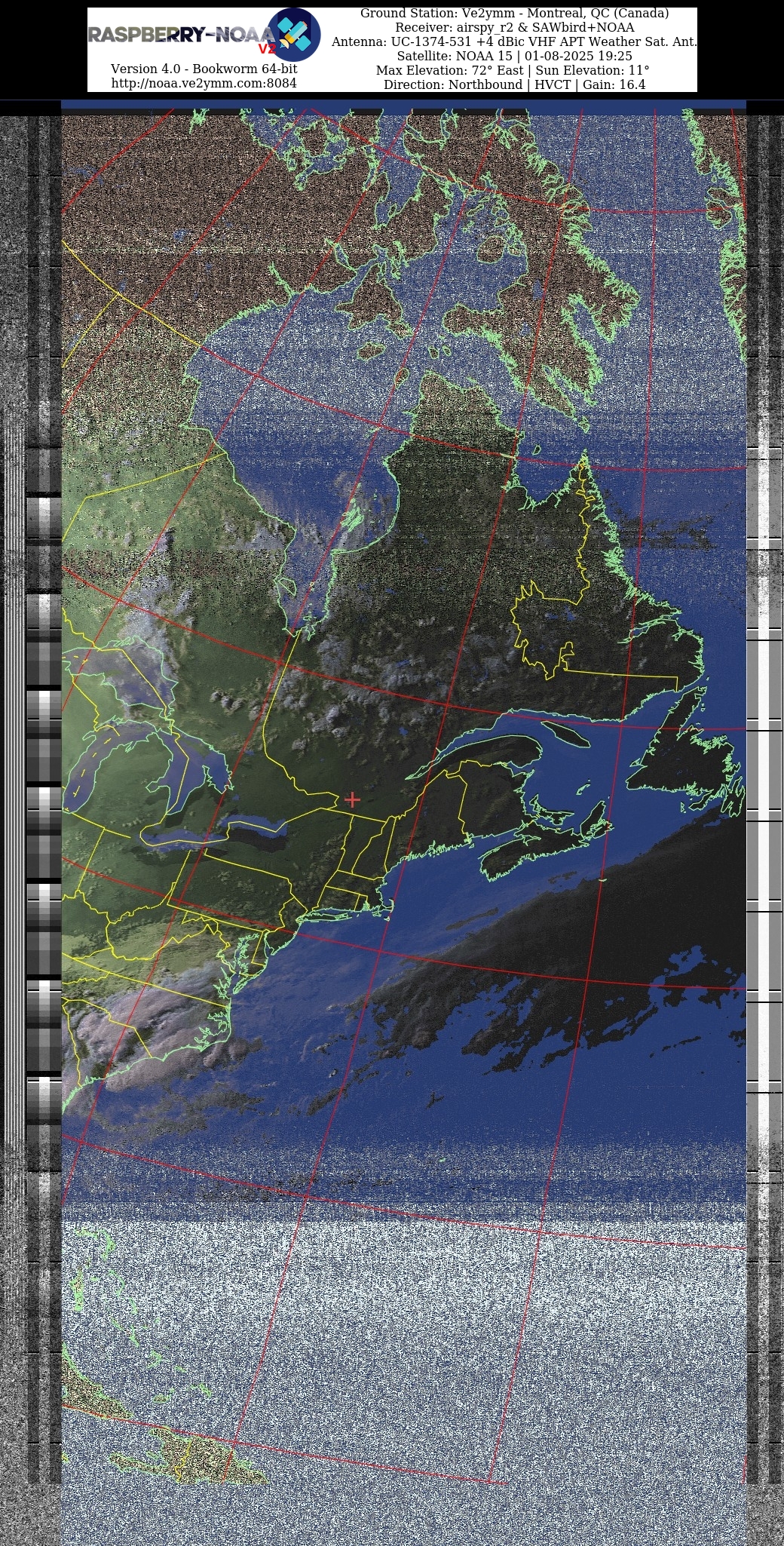Click the 'Antenna: UC-1374-531' line

tap(514, 42)
